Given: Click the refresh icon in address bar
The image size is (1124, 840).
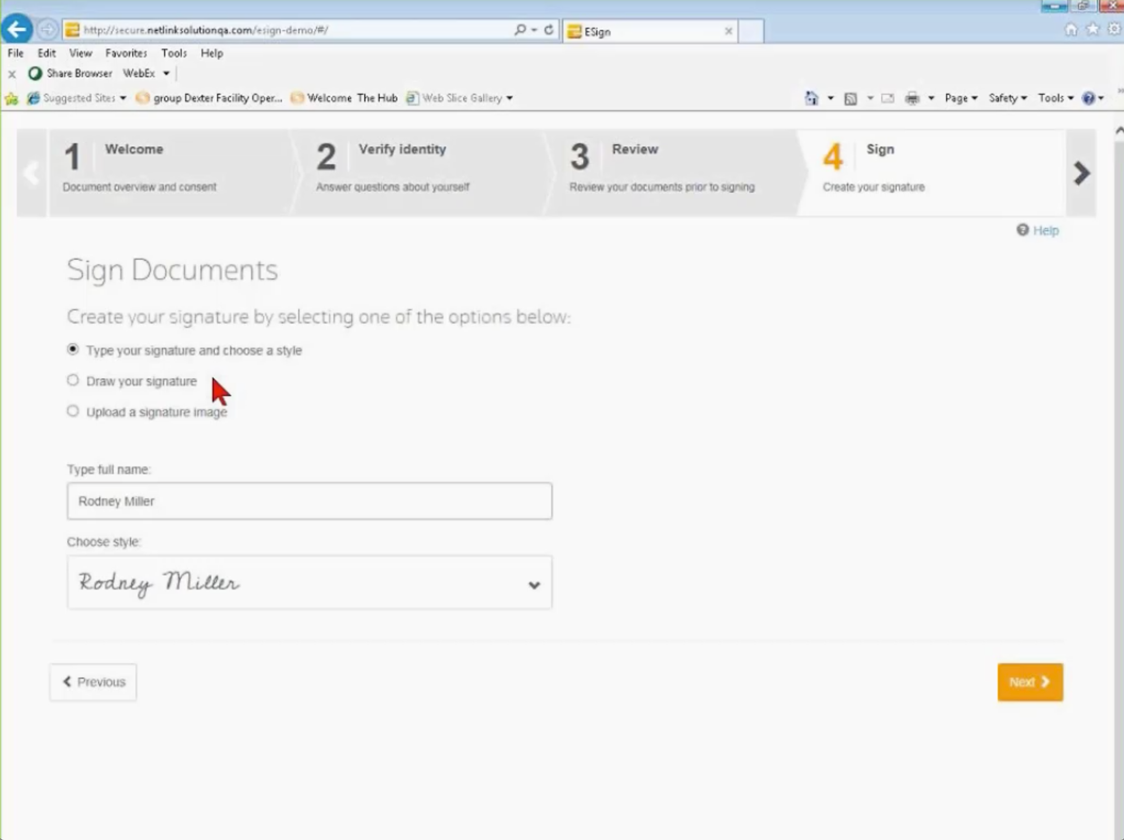Looking at the screenshot, I should click(x=548, y=30).
